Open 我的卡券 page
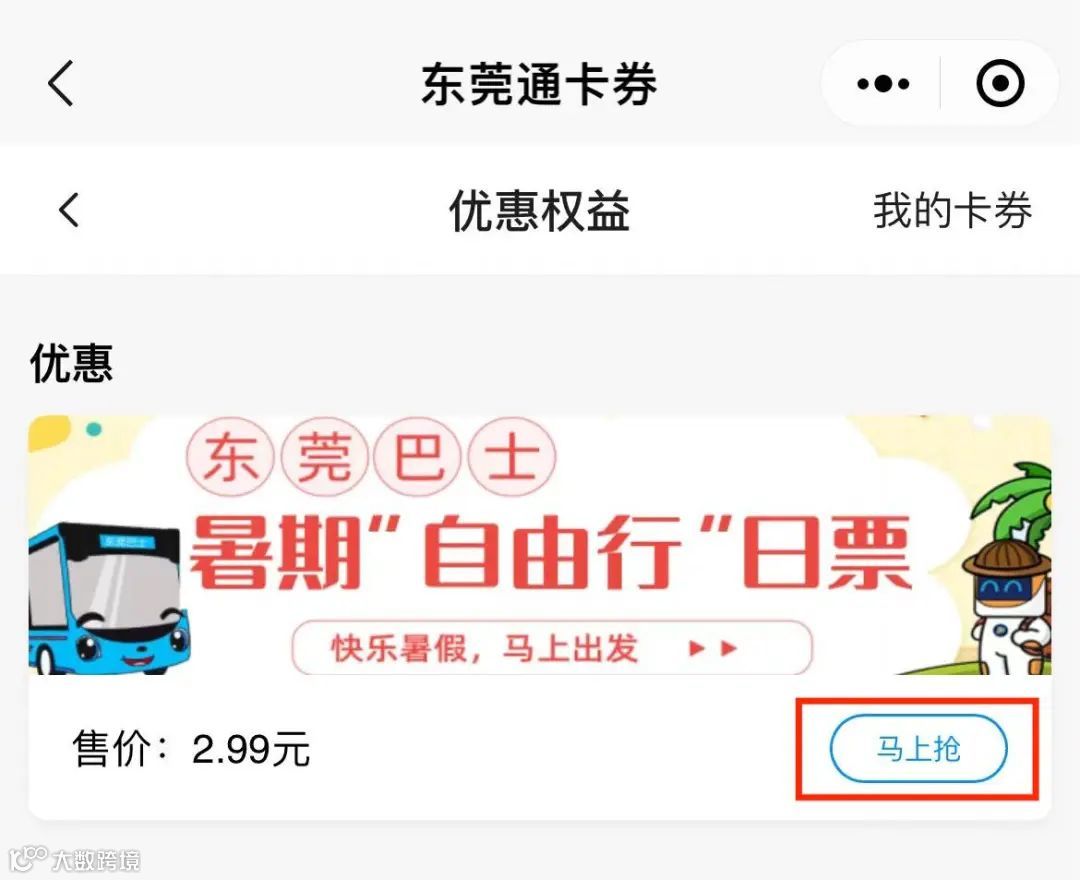This screenshot has height=880, width=1080. click(x=953, y=210)
